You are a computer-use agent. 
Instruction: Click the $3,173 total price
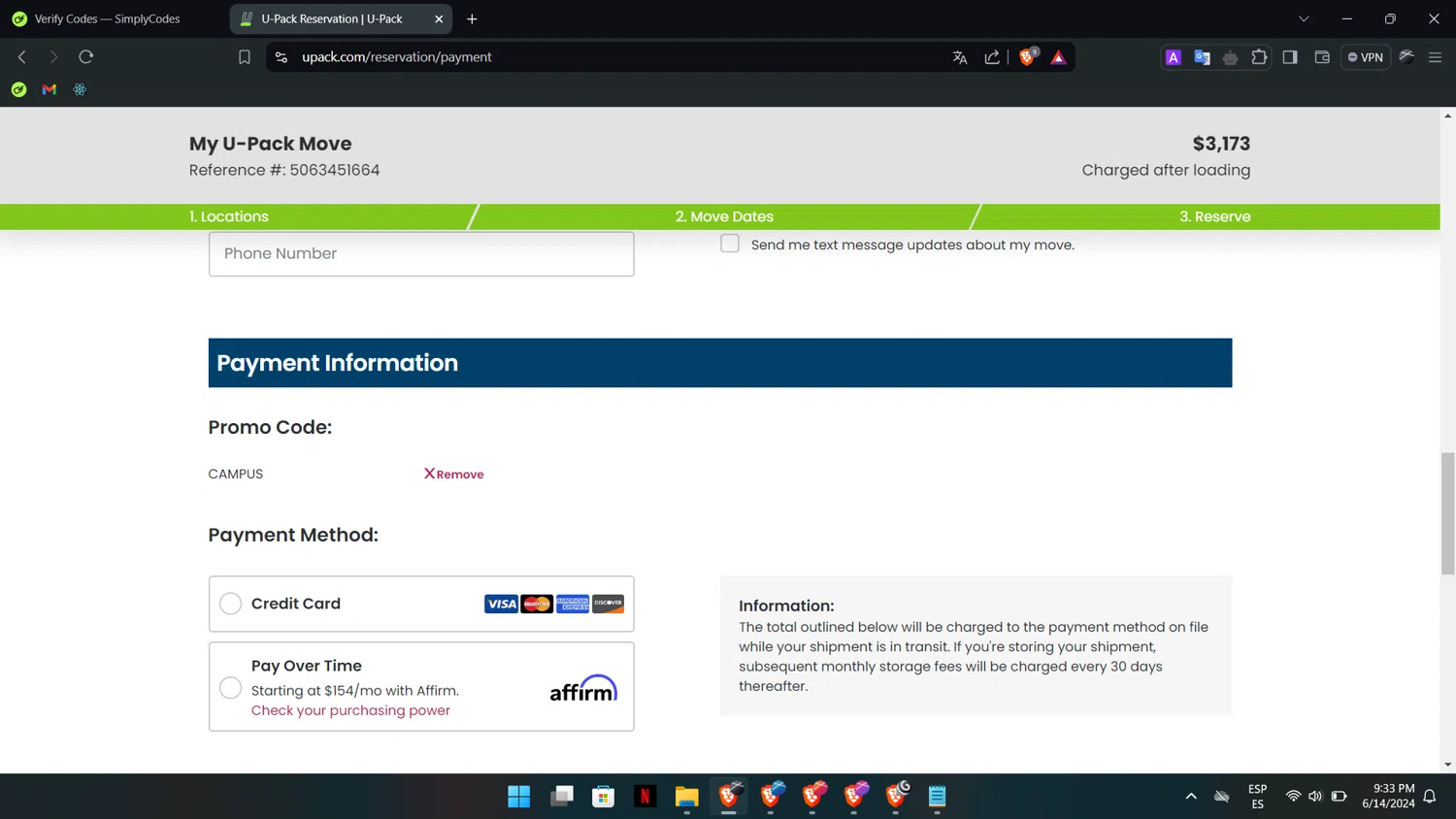tap(1221, 144)
